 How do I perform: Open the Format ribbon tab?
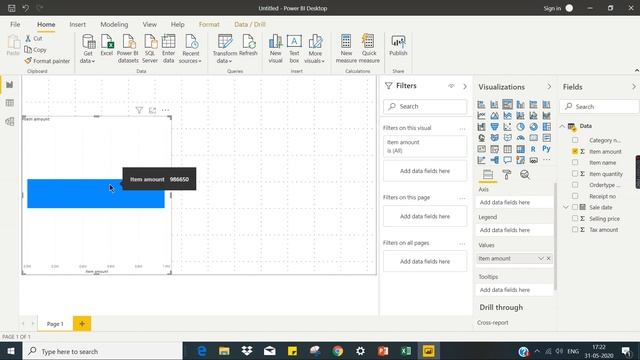pos(209,24)
